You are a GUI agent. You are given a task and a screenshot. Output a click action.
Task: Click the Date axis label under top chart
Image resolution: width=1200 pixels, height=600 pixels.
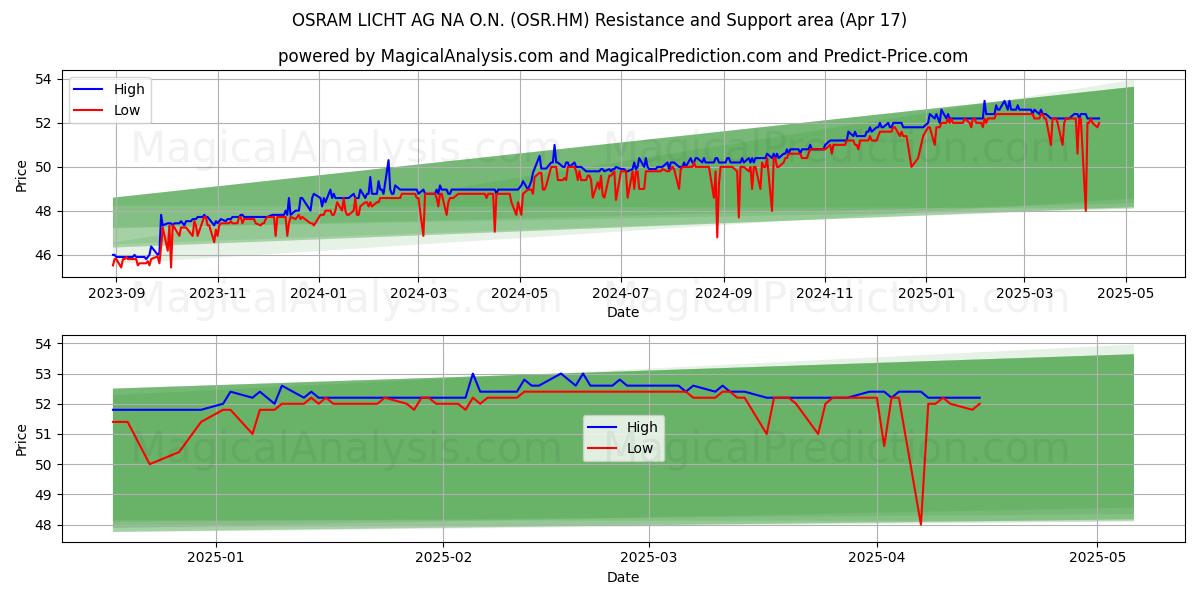pyautogui.click(x=622, y=312)
